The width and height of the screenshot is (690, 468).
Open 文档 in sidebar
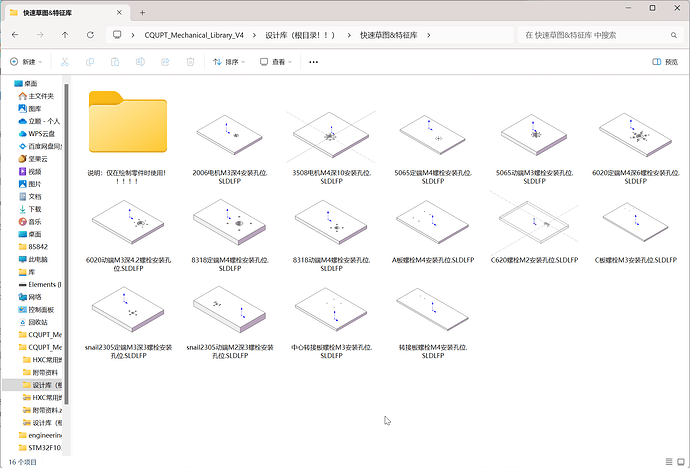click(30, 197)
